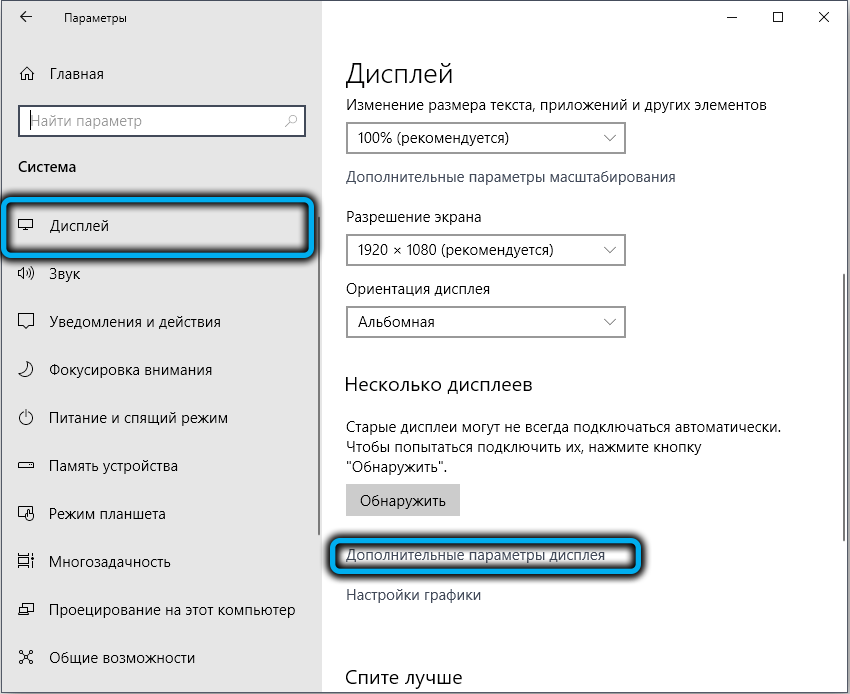Click the Notifications and actions icon
The width and height of the screenshot is (850, 694).
tap(27, 322)
